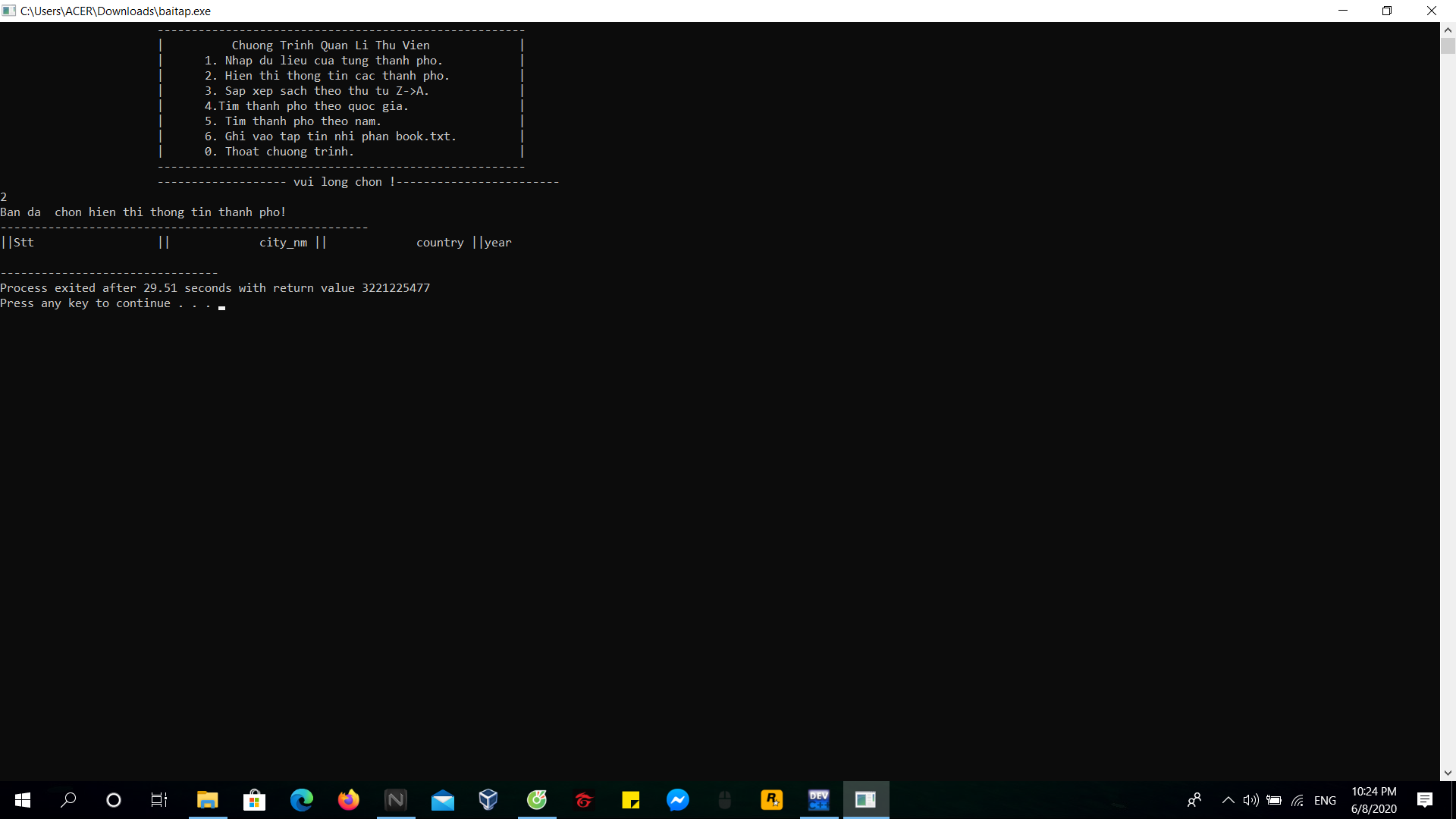This screenshot has height=819, width=1456.
Task: Open Messenger from the taskbar
Action: [x=678, y=800]
